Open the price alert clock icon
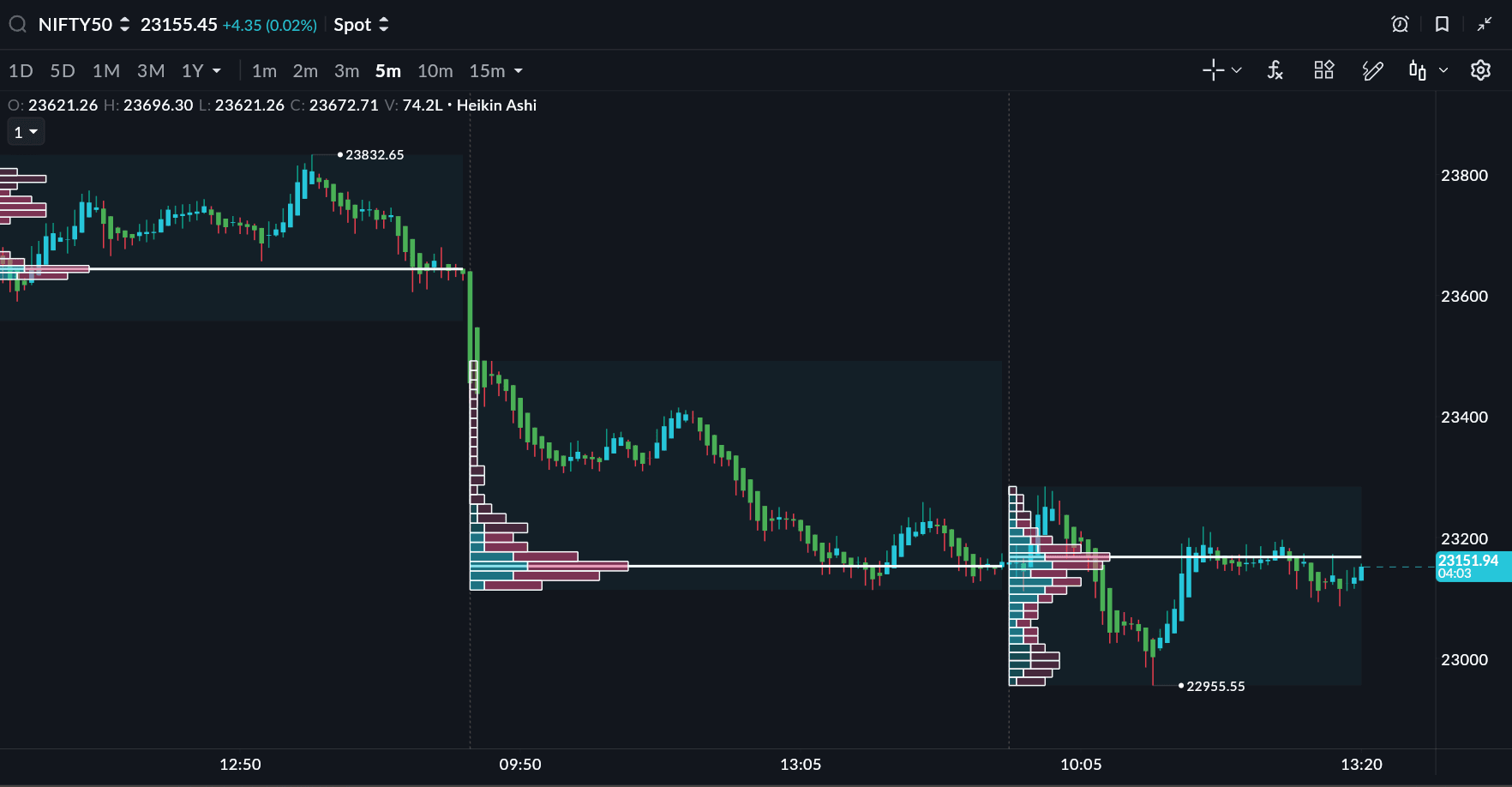This screenshot has width=1512, height=787. tap(1400, 25)
